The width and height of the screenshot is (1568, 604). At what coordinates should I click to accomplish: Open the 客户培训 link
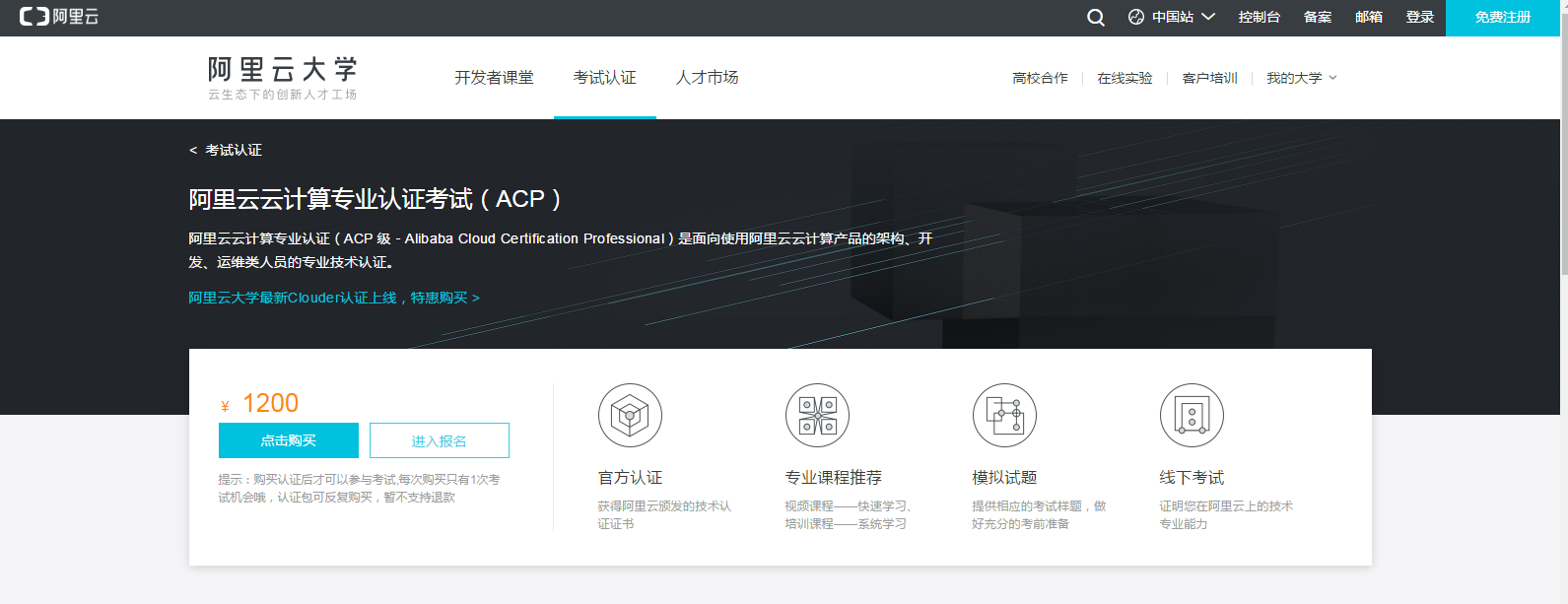click(1209, 78)
